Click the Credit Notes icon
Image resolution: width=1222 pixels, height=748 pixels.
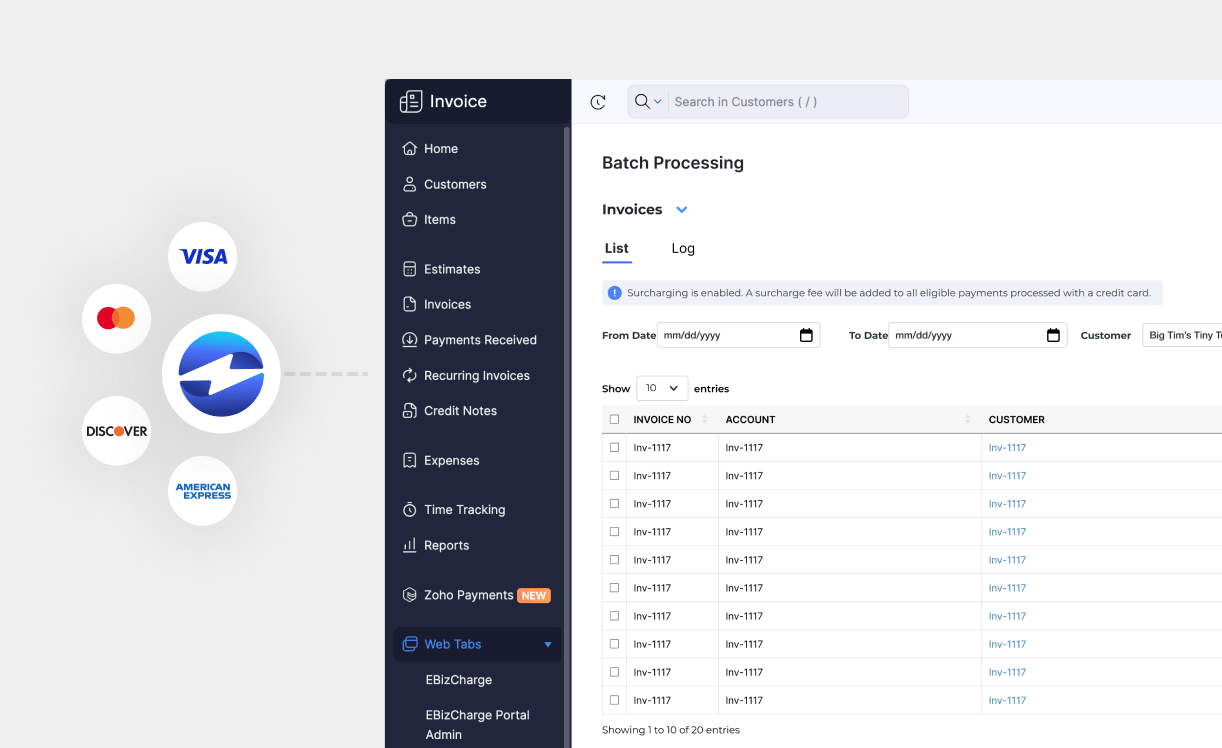409,411
